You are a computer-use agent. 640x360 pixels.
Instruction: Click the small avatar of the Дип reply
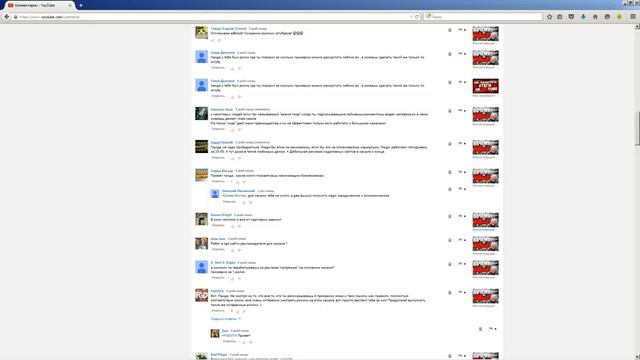tap(215, 333)
